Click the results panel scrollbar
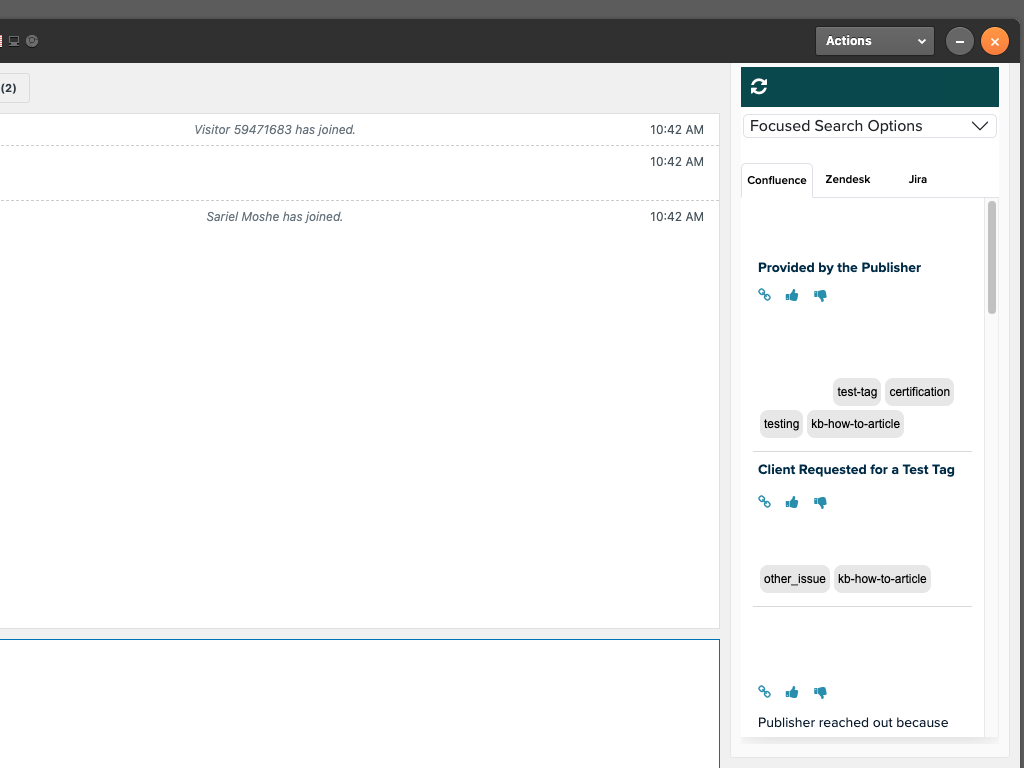1024x768 pixels. tap(992, 258)
